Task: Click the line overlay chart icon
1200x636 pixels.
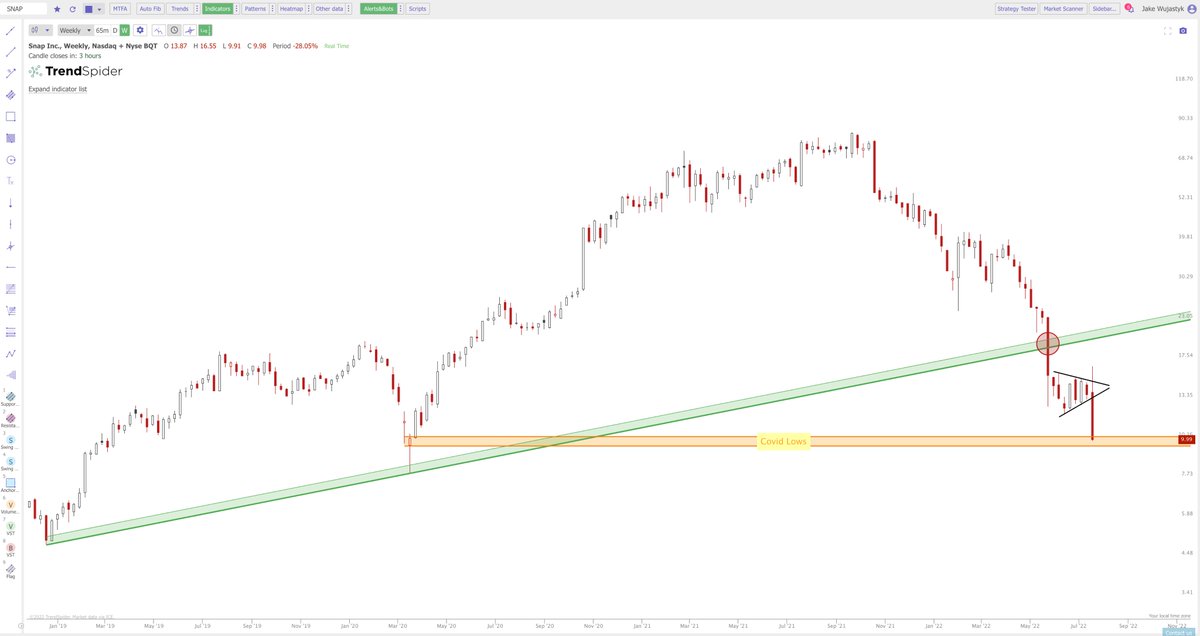Action: (159, 30)
